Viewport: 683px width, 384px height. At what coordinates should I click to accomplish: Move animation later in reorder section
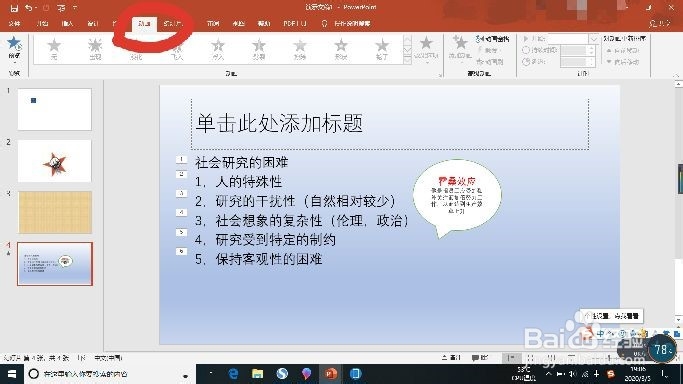click(x=624, y=62)
